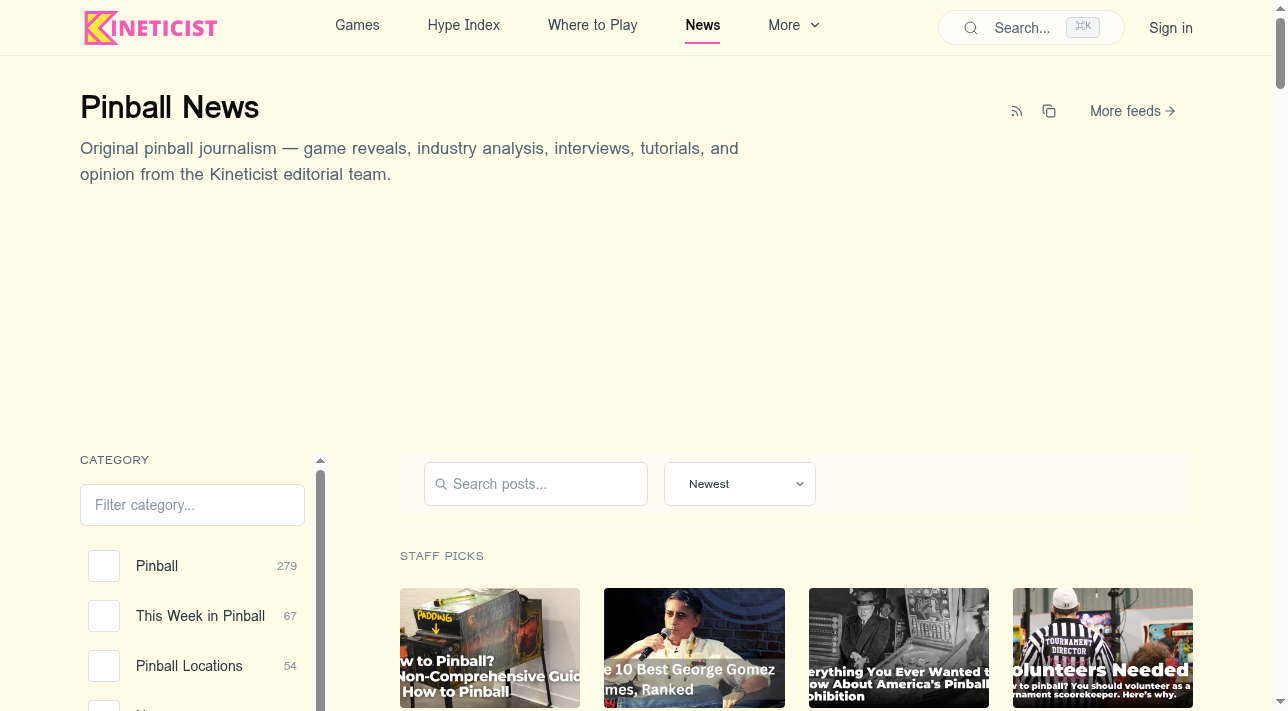This screenshot has height=711, width=1288.
Task: Click the copy feed URL icon
Action: click(x=1049, y=111)
